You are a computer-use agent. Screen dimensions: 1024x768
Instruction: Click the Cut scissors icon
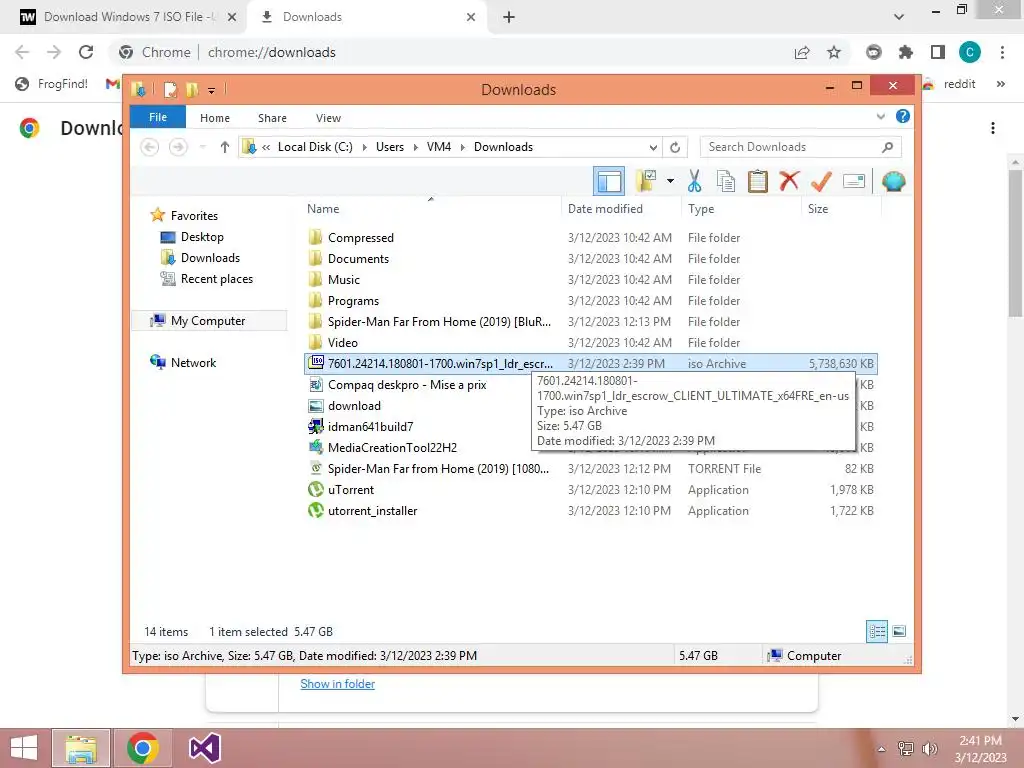coord(694,181)
